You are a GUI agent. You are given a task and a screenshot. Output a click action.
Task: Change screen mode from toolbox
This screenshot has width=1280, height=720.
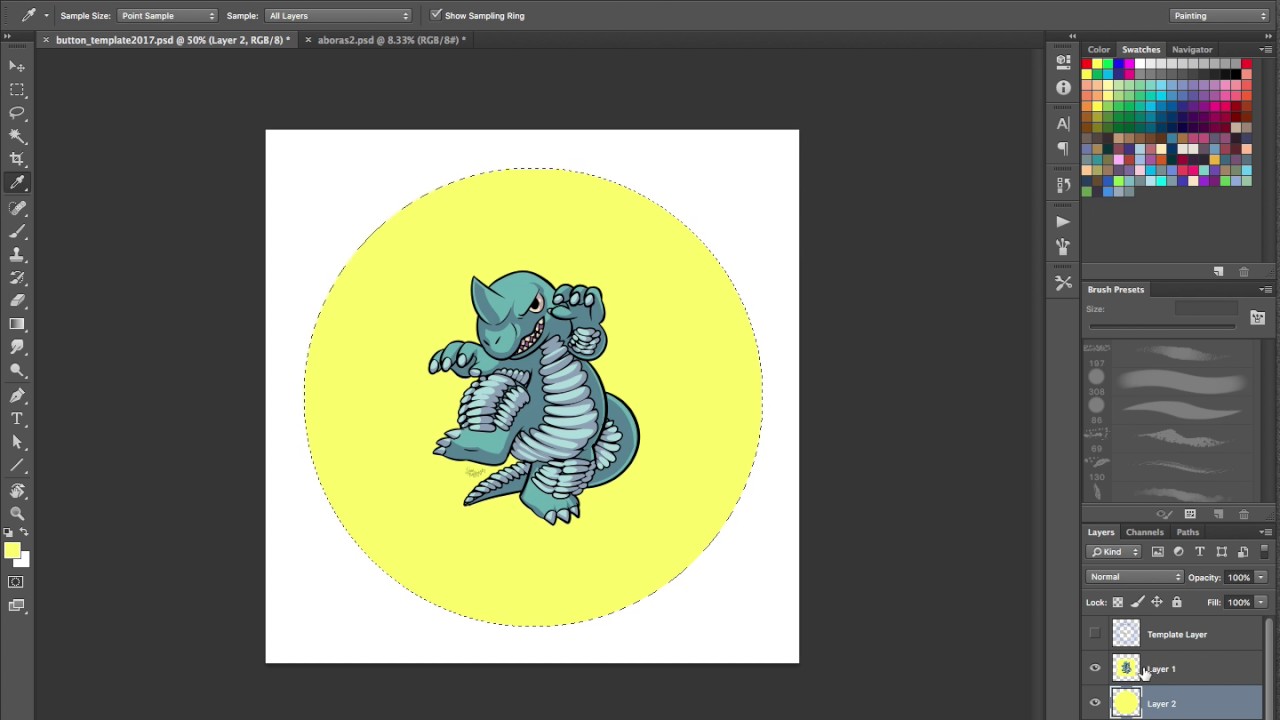pos(17,605)
